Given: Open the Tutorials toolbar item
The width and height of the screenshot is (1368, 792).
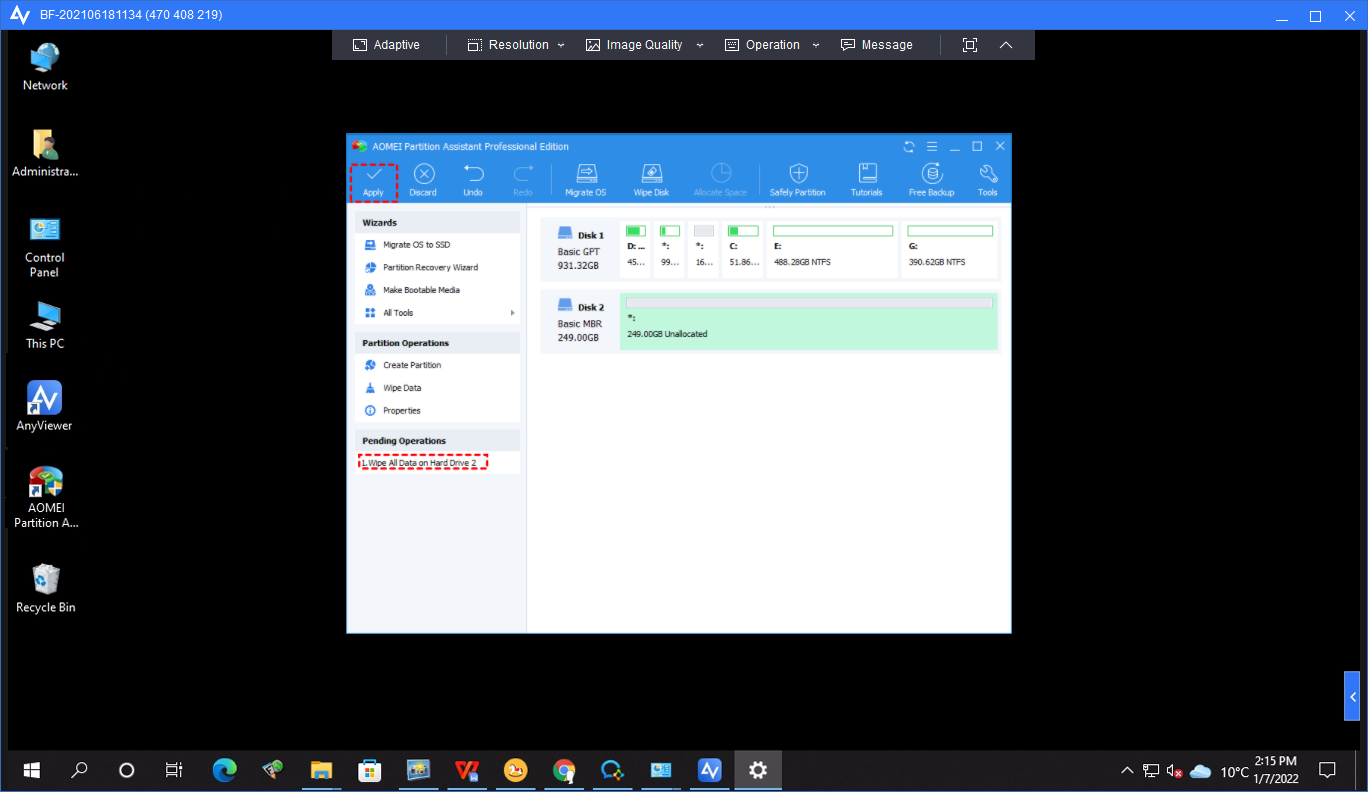Looking at the screenshot, I should 866,181.
